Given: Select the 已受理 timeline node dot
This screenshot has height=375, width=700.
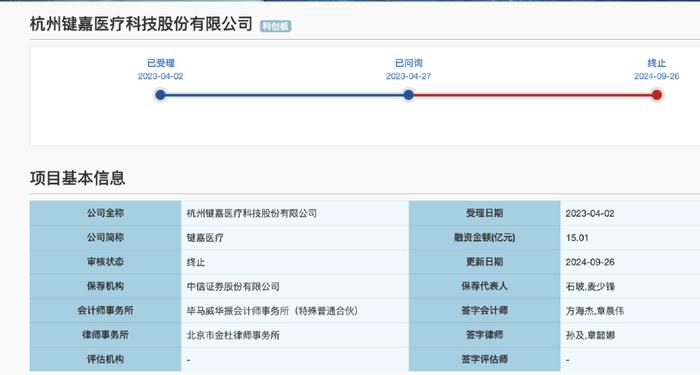Looking at the screenshot, I should [x=160, y=95].
